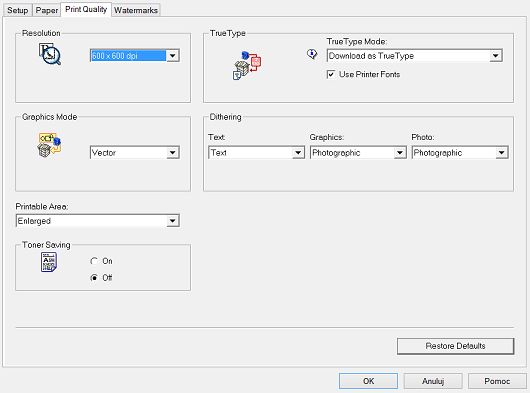Select the Print Quality tab
Viewport: 530px width, 393px height.
tap(86, 9)
